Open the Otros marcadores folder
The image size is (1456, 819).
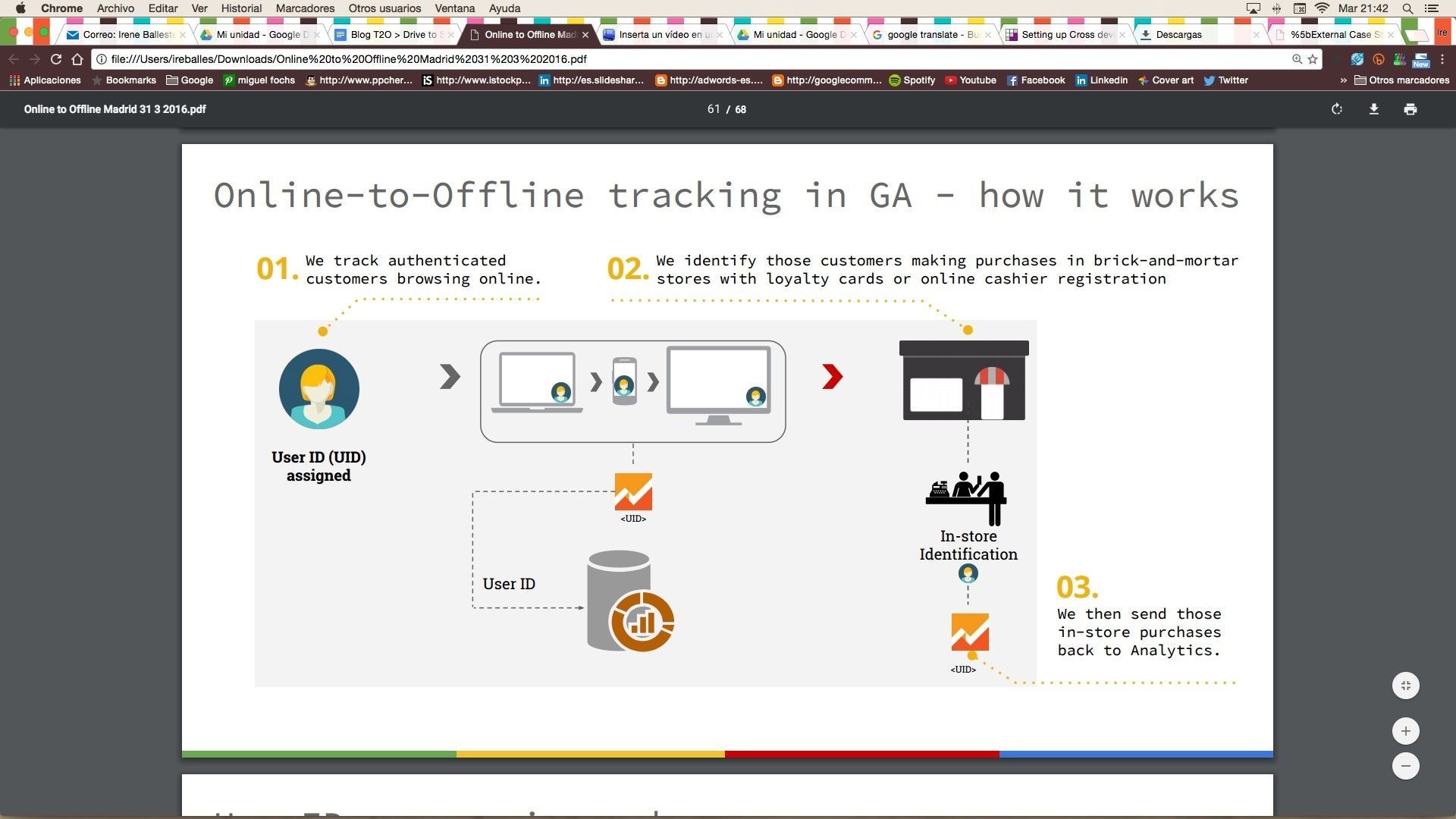1401,80
